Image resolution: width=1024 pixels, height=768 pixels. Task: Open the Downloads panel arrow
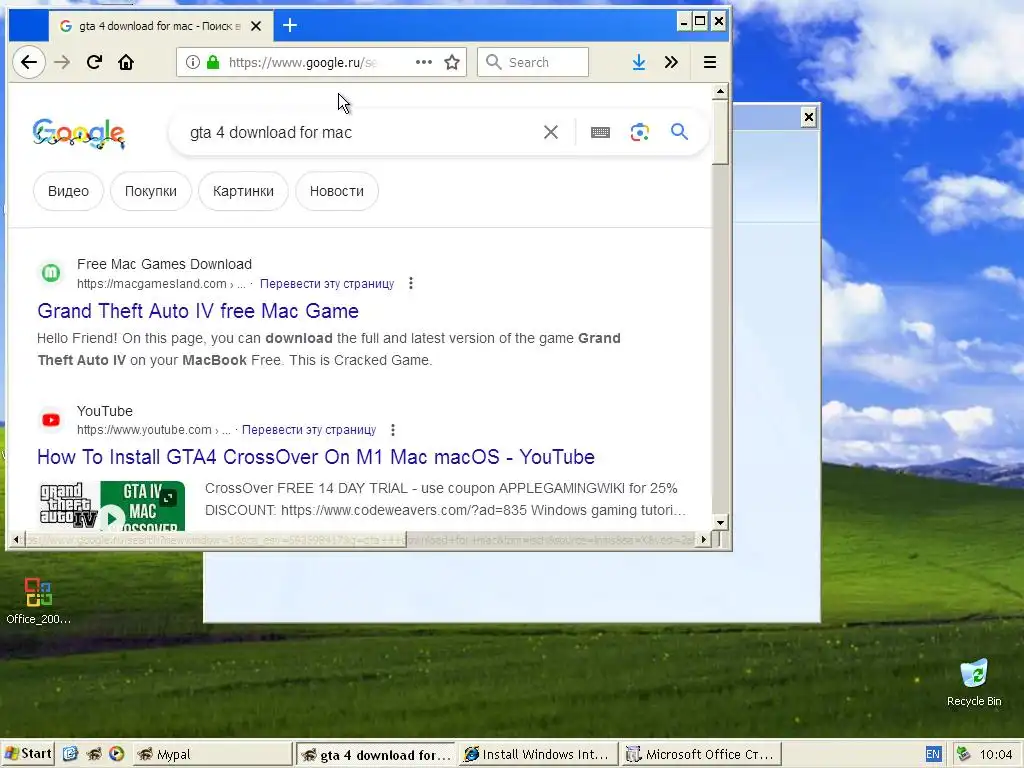pyautogui.click(x=639, y=62)
